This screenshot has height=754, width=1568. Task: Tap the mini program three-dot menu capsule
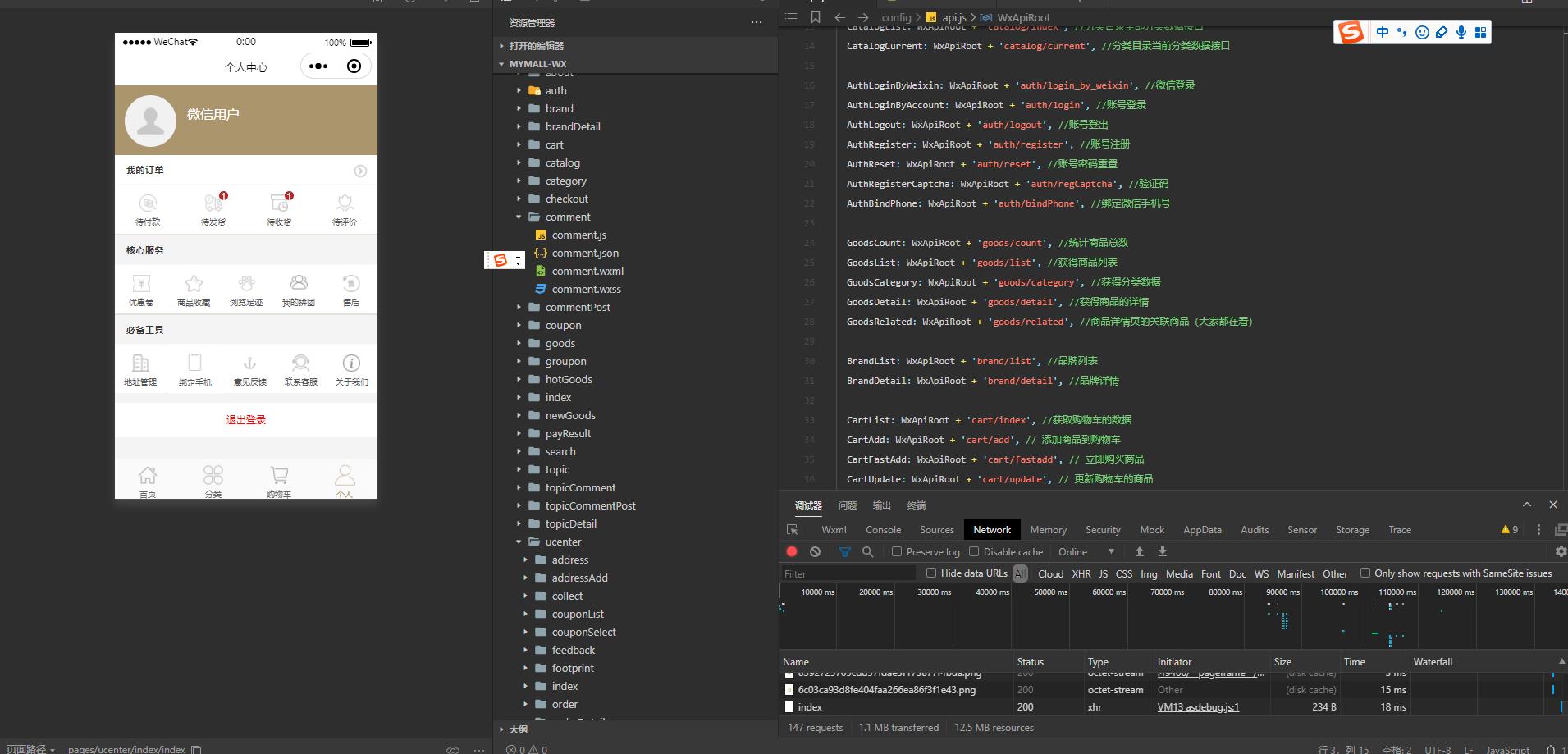click(318, 66)
